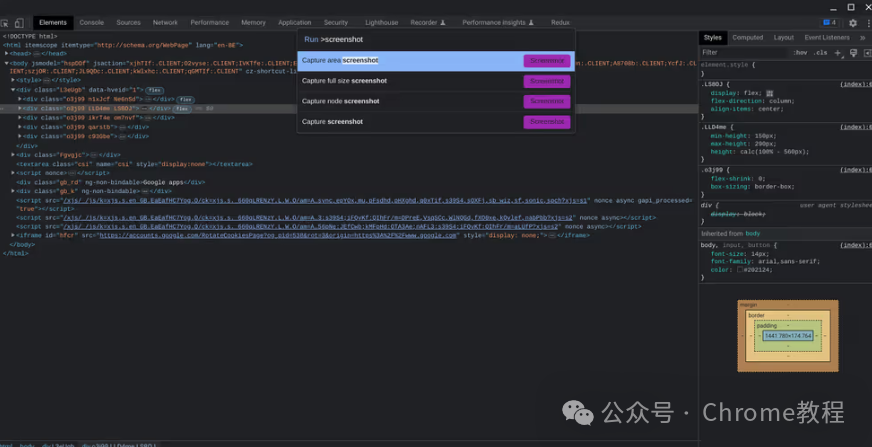Open the Memory tab

point(254,23)
